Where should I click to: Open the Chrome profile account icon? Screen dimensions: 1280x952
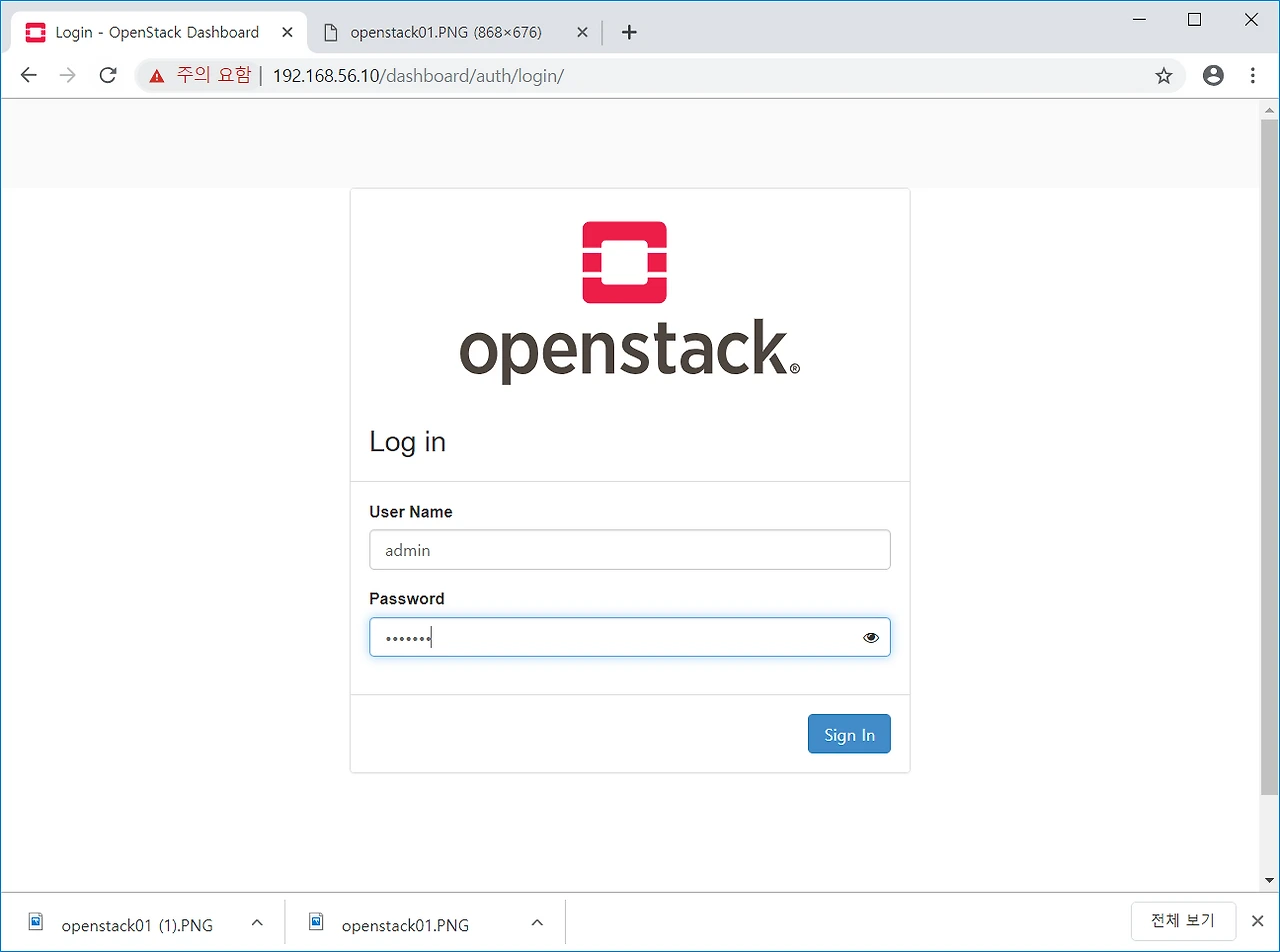1213,75
